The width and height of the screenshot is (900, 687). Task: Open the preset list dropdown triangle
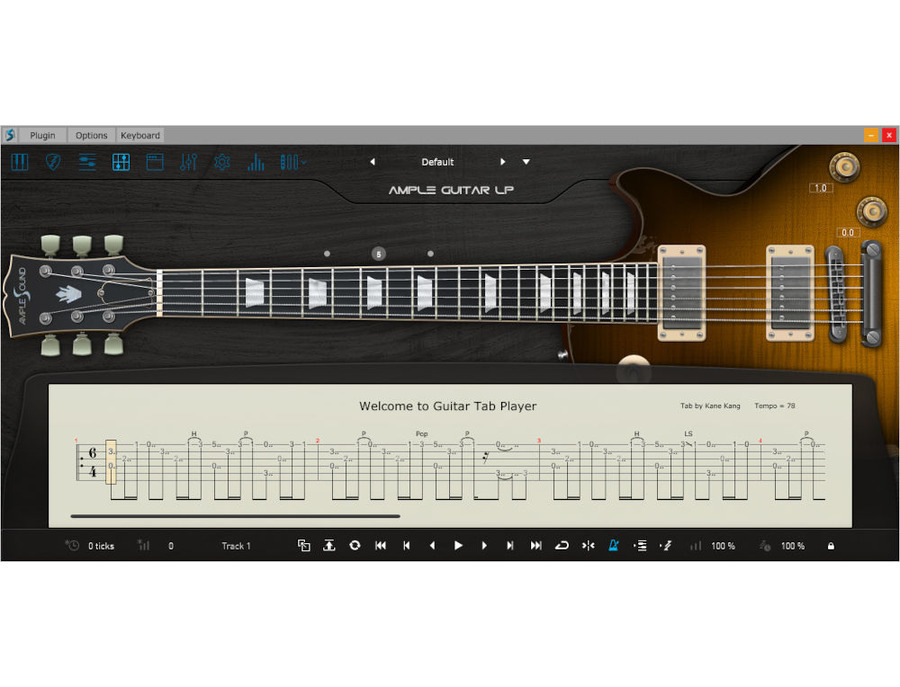coord(526,162)
